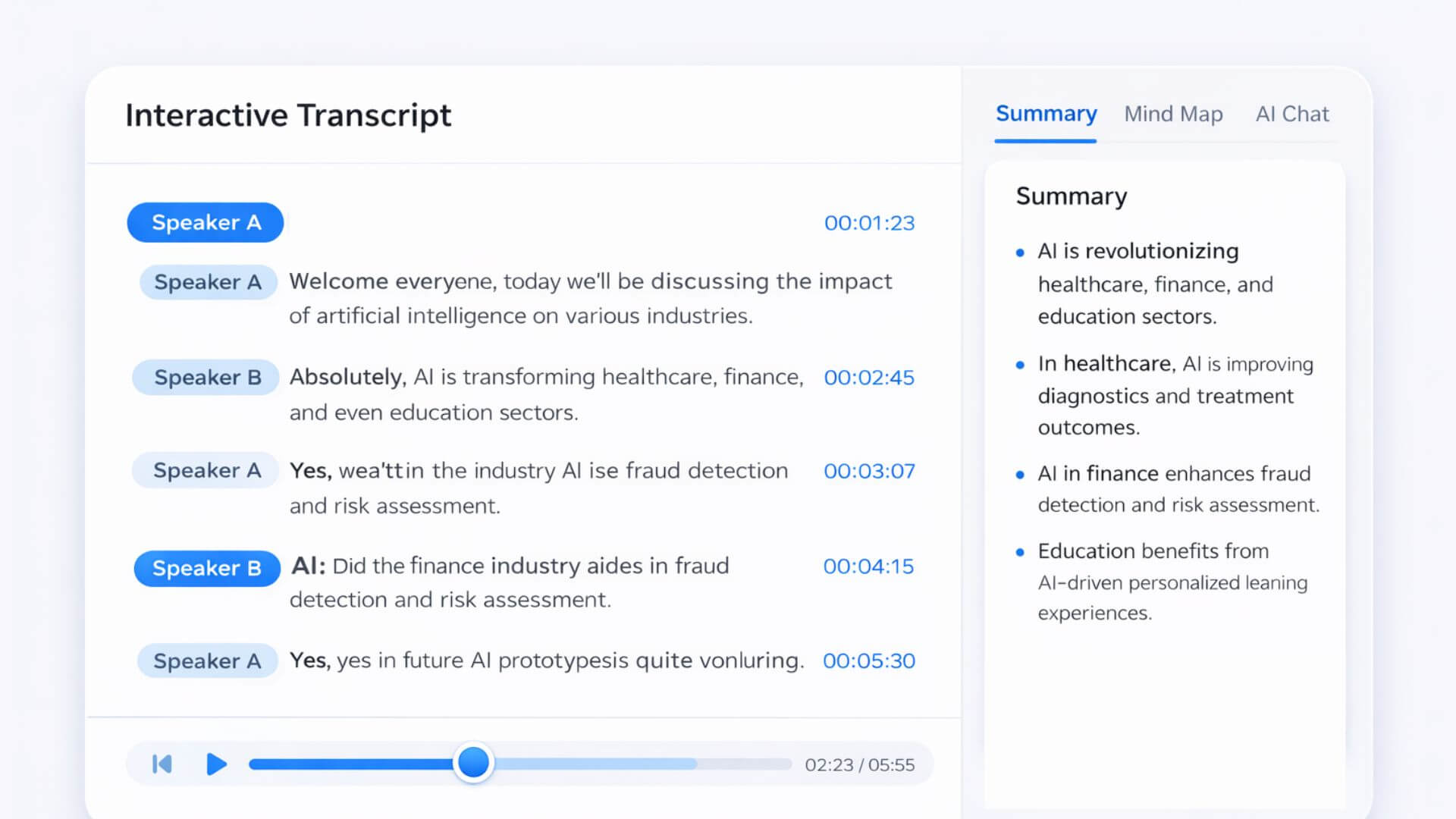
Task: Click the skip to start icon
Action: [162, 764]
